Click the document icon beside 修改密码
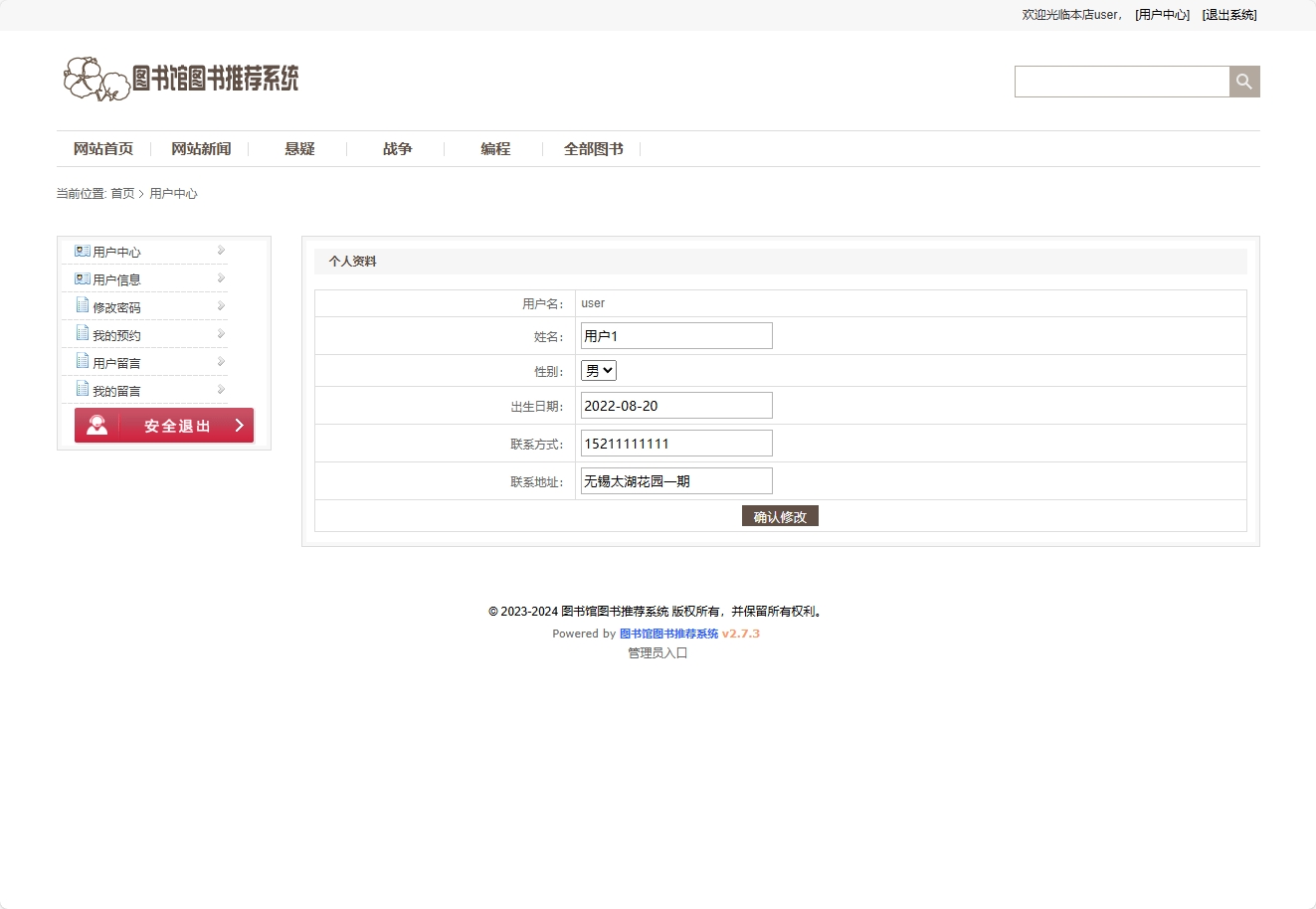The image size is (1316, 909). click(83, 305)
